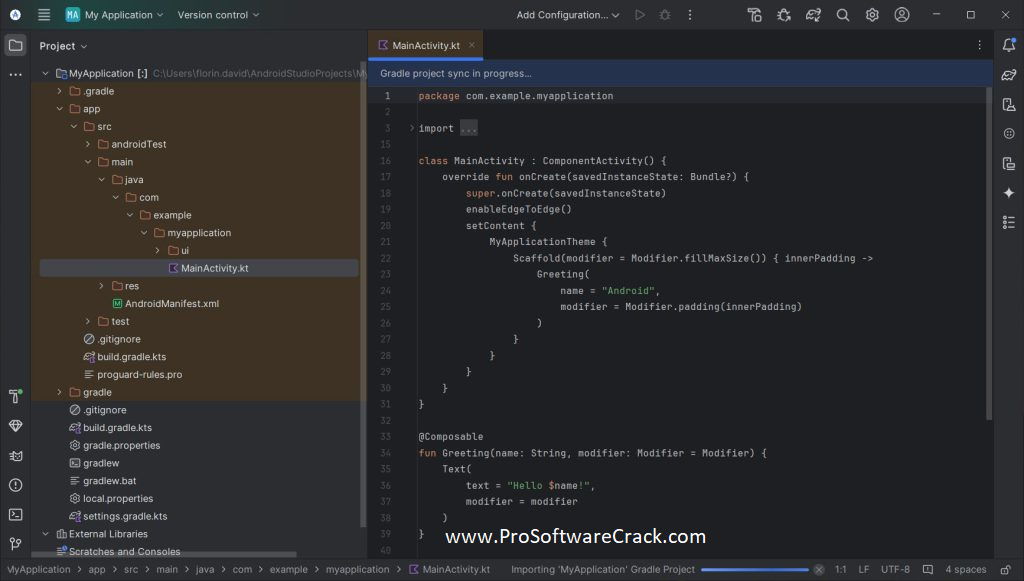This screenshot has height=581, width=1024.
Task: Expand the ui folder
Action: (157, 251)
